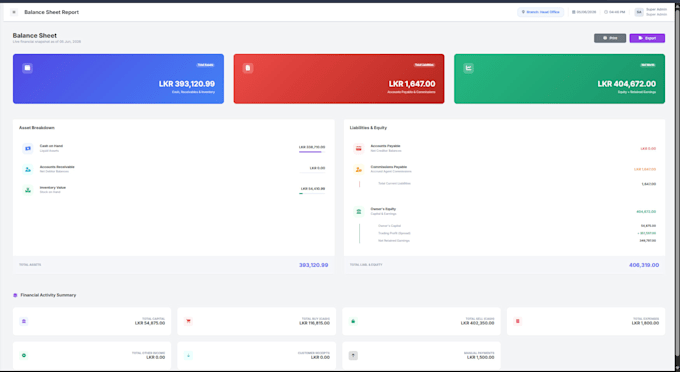Click the Accounts Payable icon
Viewport: 680px width, 372px height.
[x=359, y=148]
